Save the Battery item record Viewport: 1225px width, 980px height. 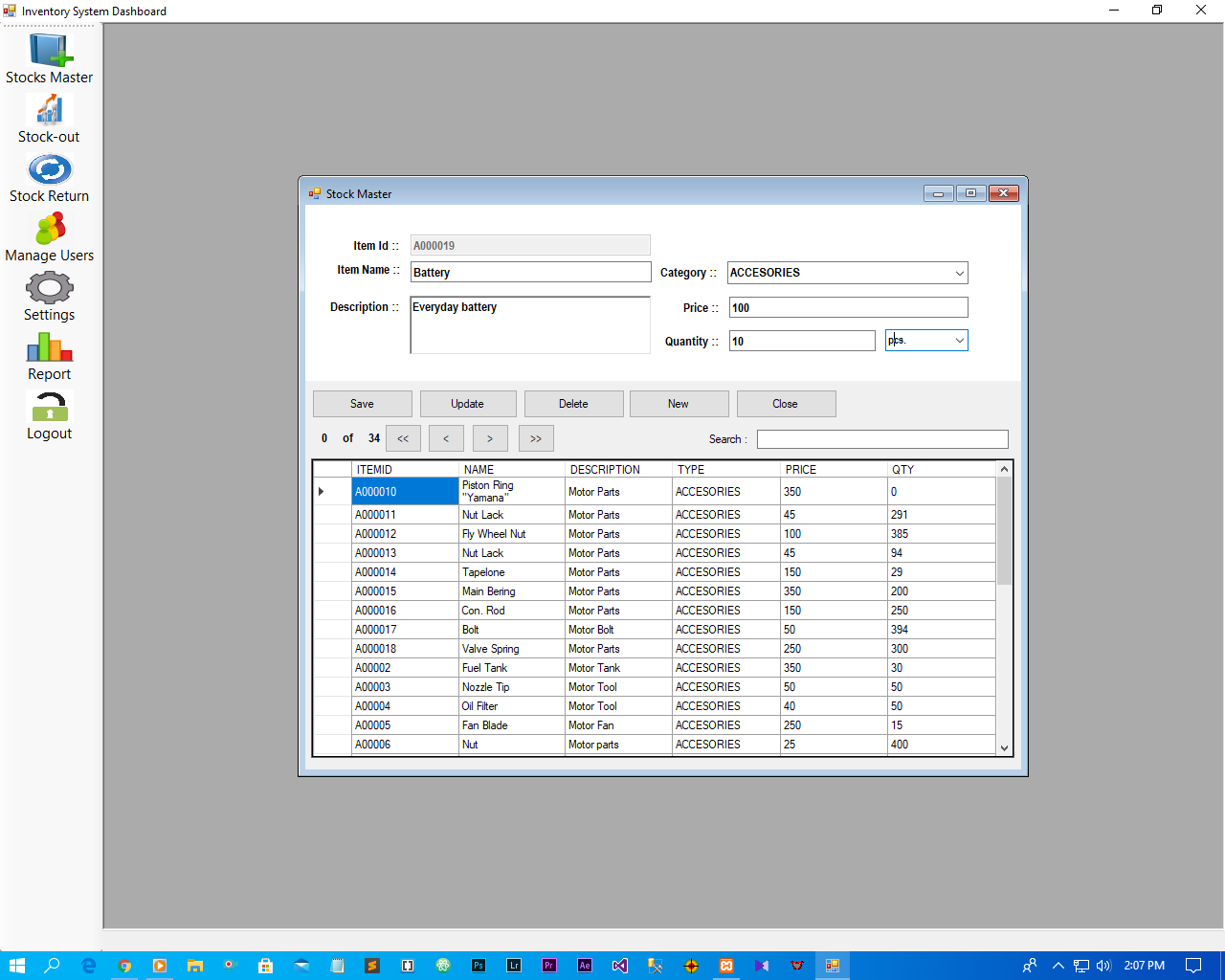[x=362, y=403]
